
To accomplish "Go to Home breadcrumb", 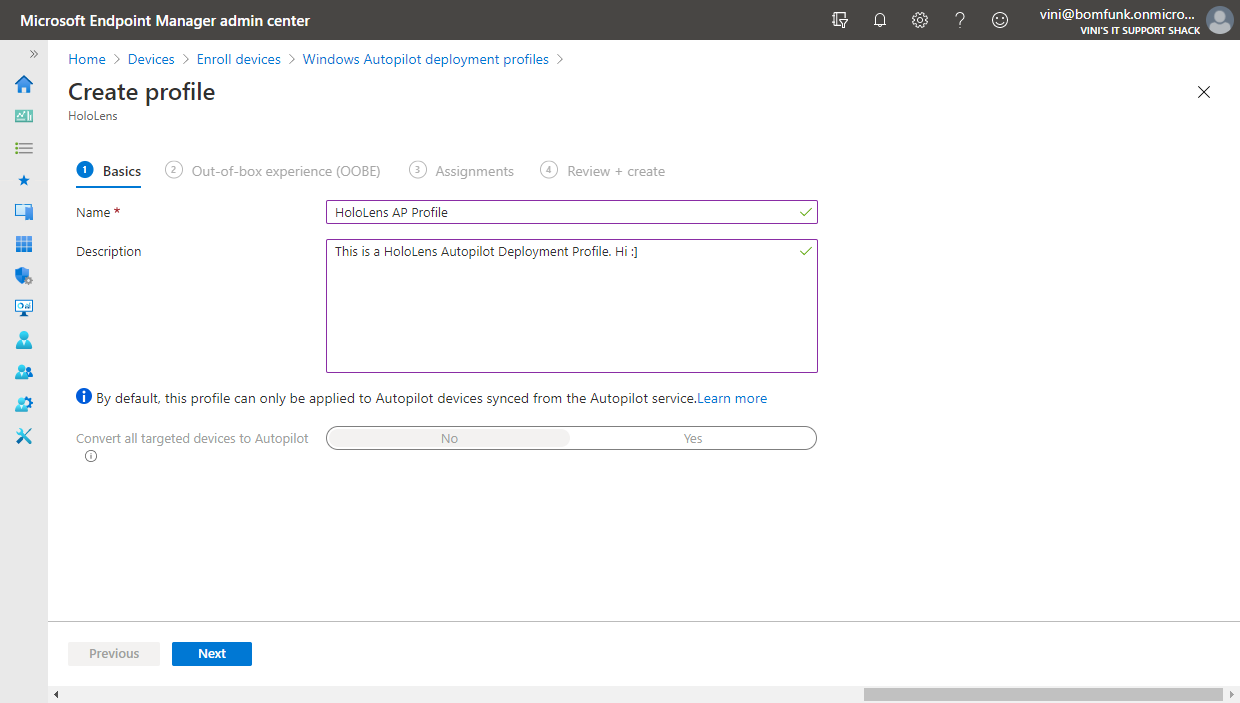I will pyautogui.click(x=87, y=59).
